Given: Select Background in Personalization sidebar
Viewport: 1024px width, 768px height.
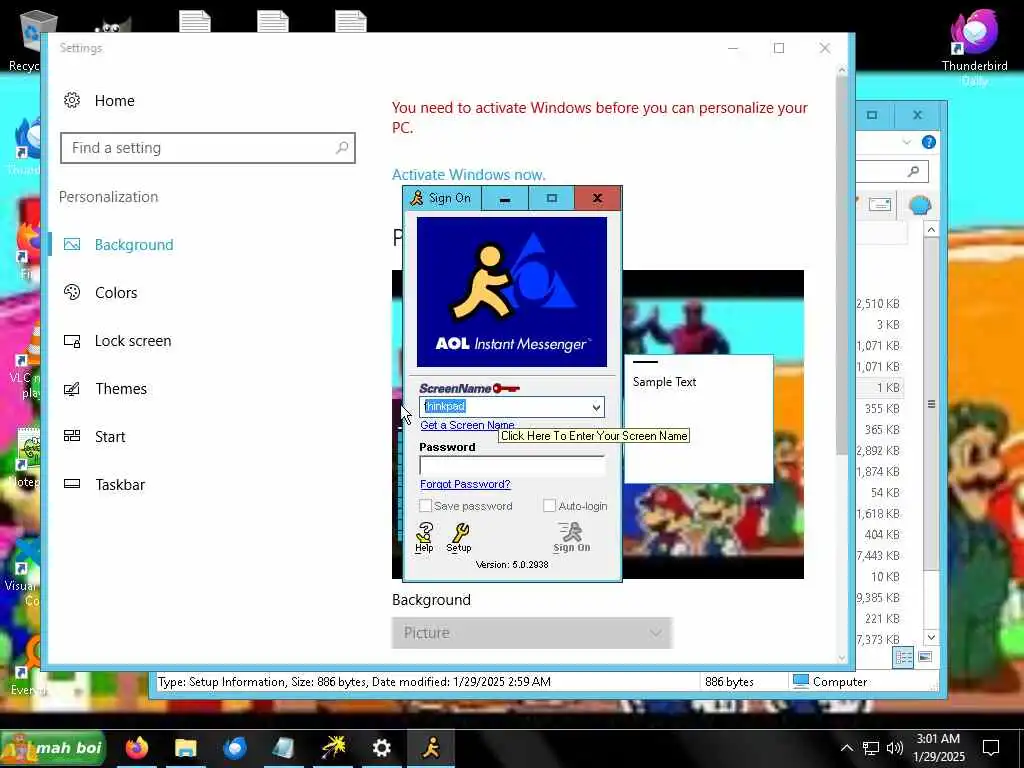Looking at the screenshot, I should (x=134, y=245).
